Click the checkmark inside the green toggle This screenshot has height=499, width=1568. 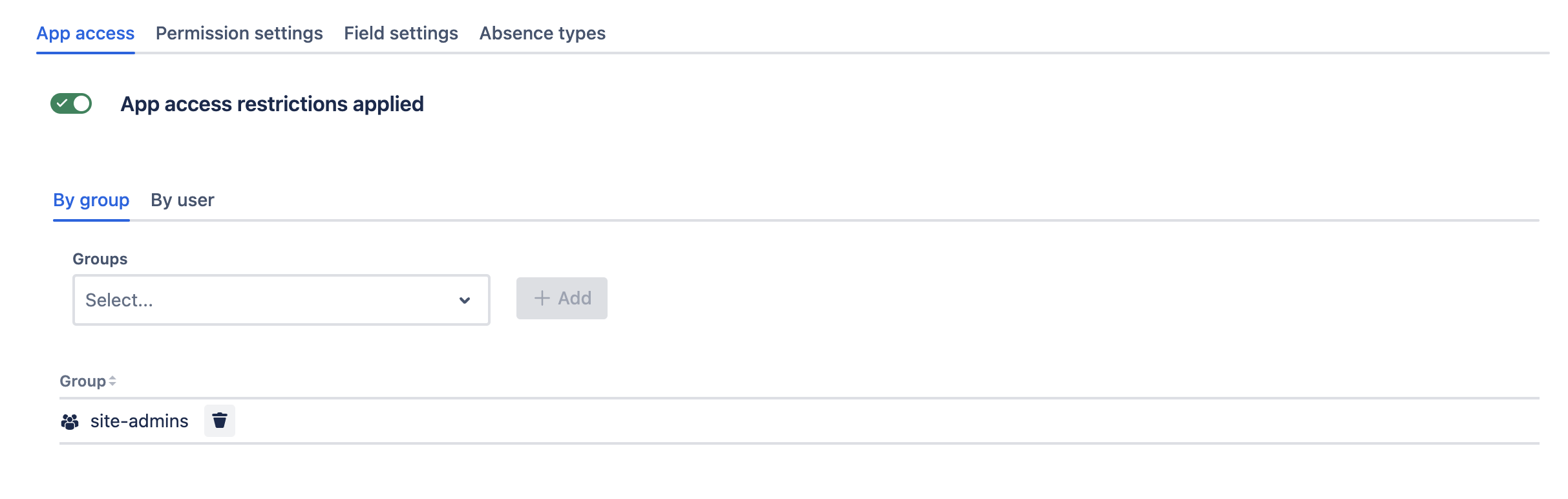tap(62, 103)
